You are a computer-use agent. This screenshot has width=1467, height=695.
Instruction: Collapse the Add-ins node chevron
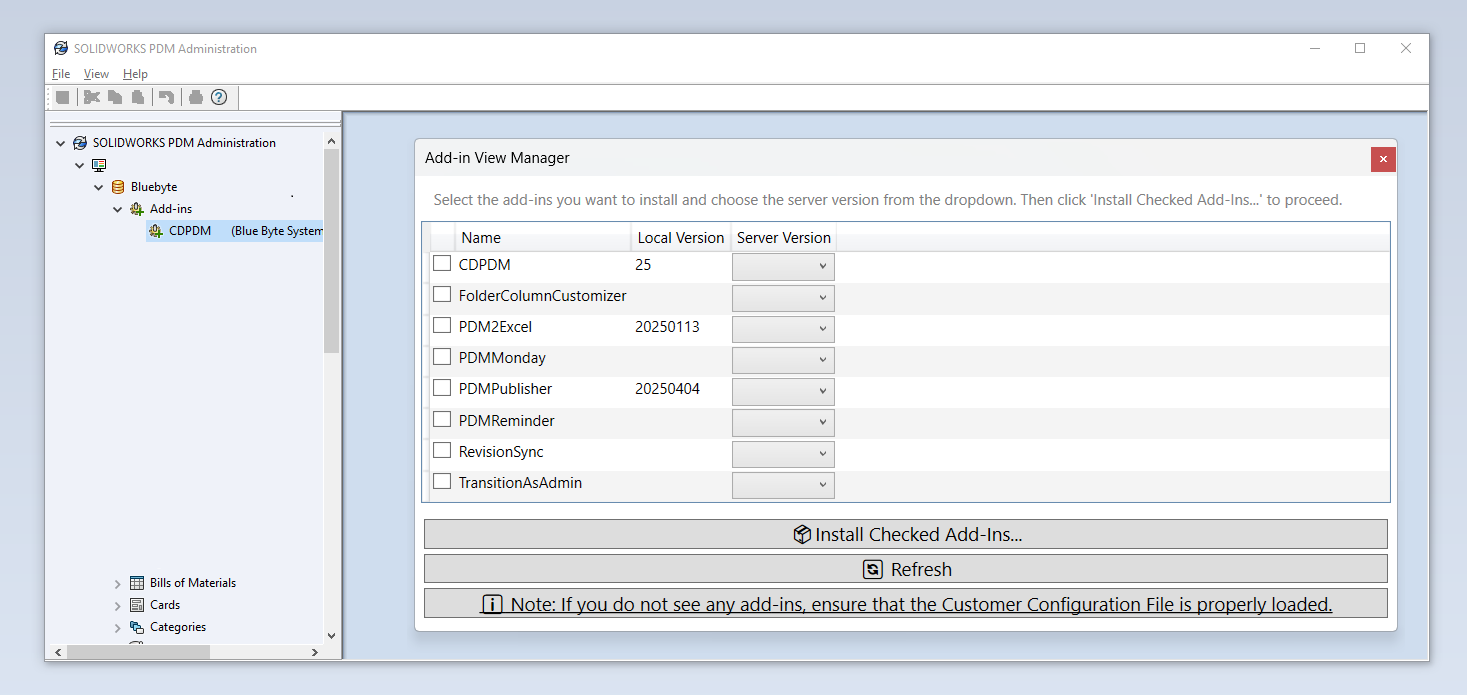pyautogui.click(x=118, y=209)
